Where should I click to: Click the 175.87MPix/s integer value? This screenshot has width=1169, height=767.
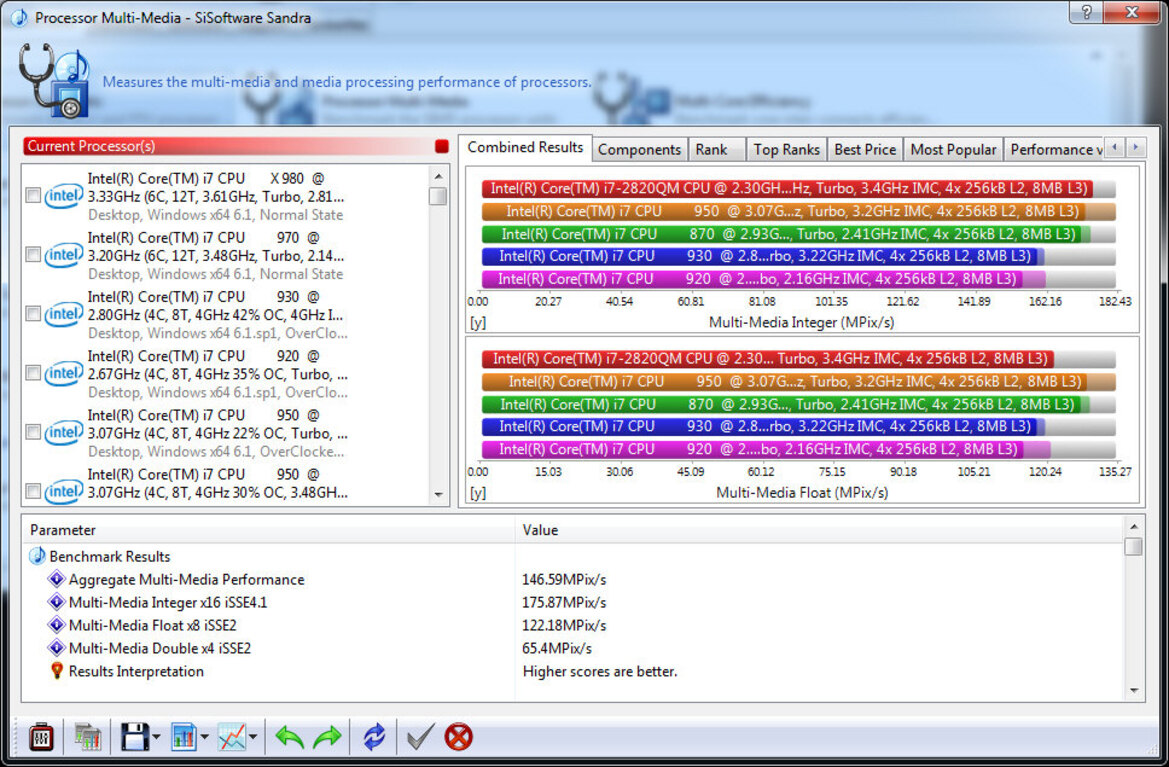[x=564, y=602]
